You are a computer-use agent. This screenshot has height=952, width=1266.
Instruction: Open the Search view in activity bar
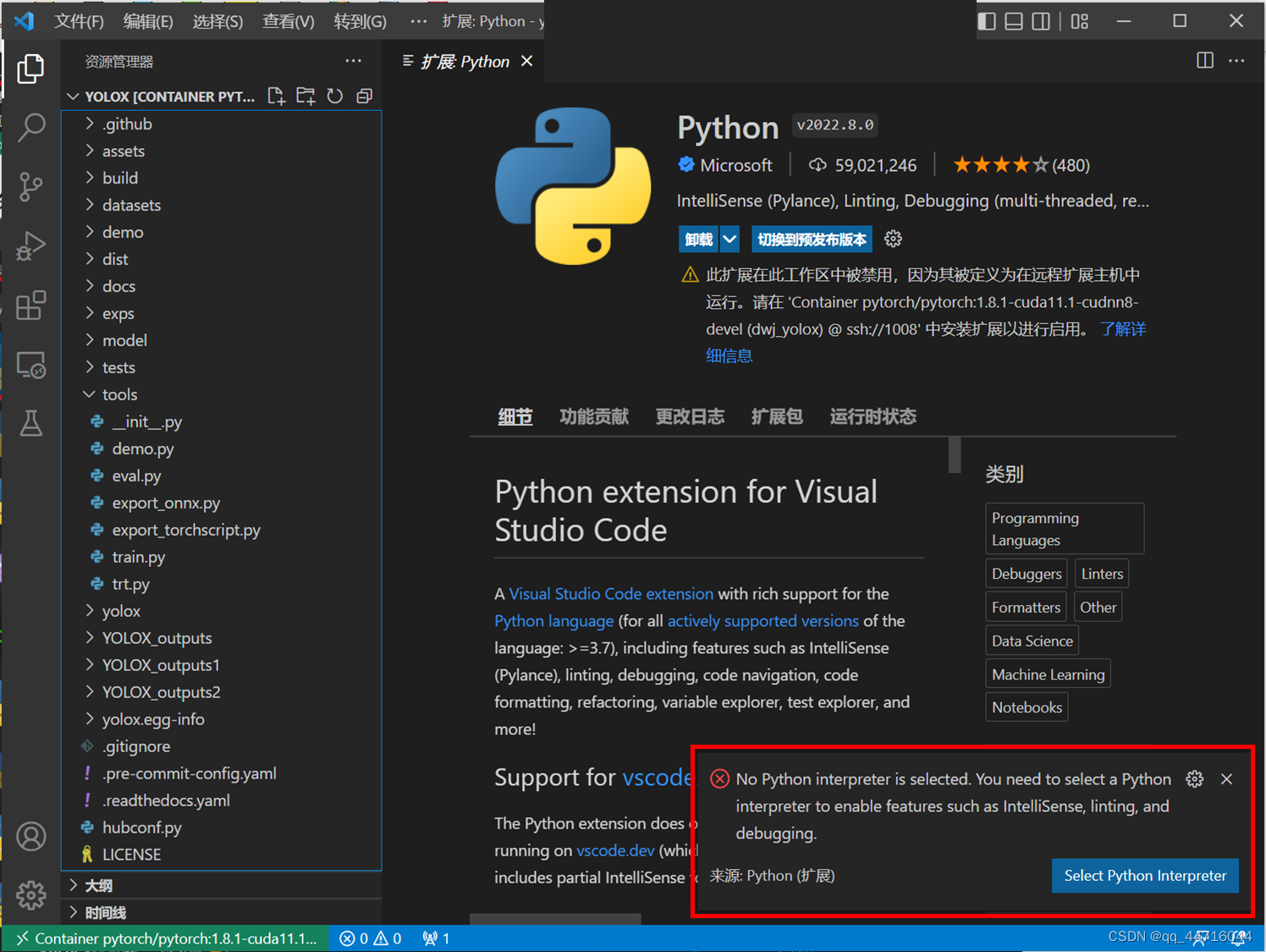pyautogui.click(x=31, y=128)
